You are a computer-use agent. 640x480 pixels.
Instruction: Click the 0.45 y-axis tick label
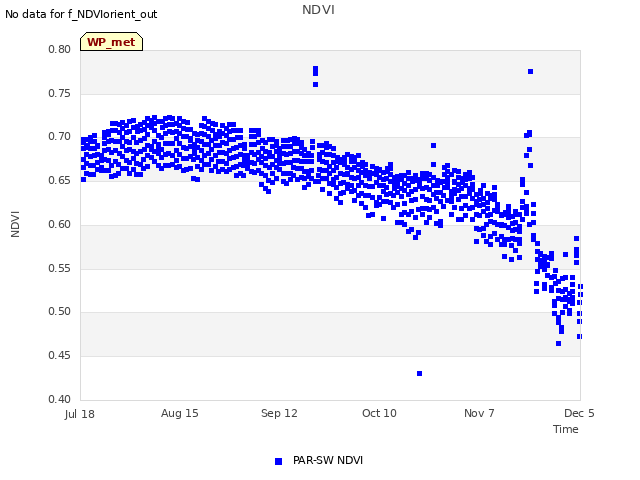pyautogui.click(x=60, y=356)
